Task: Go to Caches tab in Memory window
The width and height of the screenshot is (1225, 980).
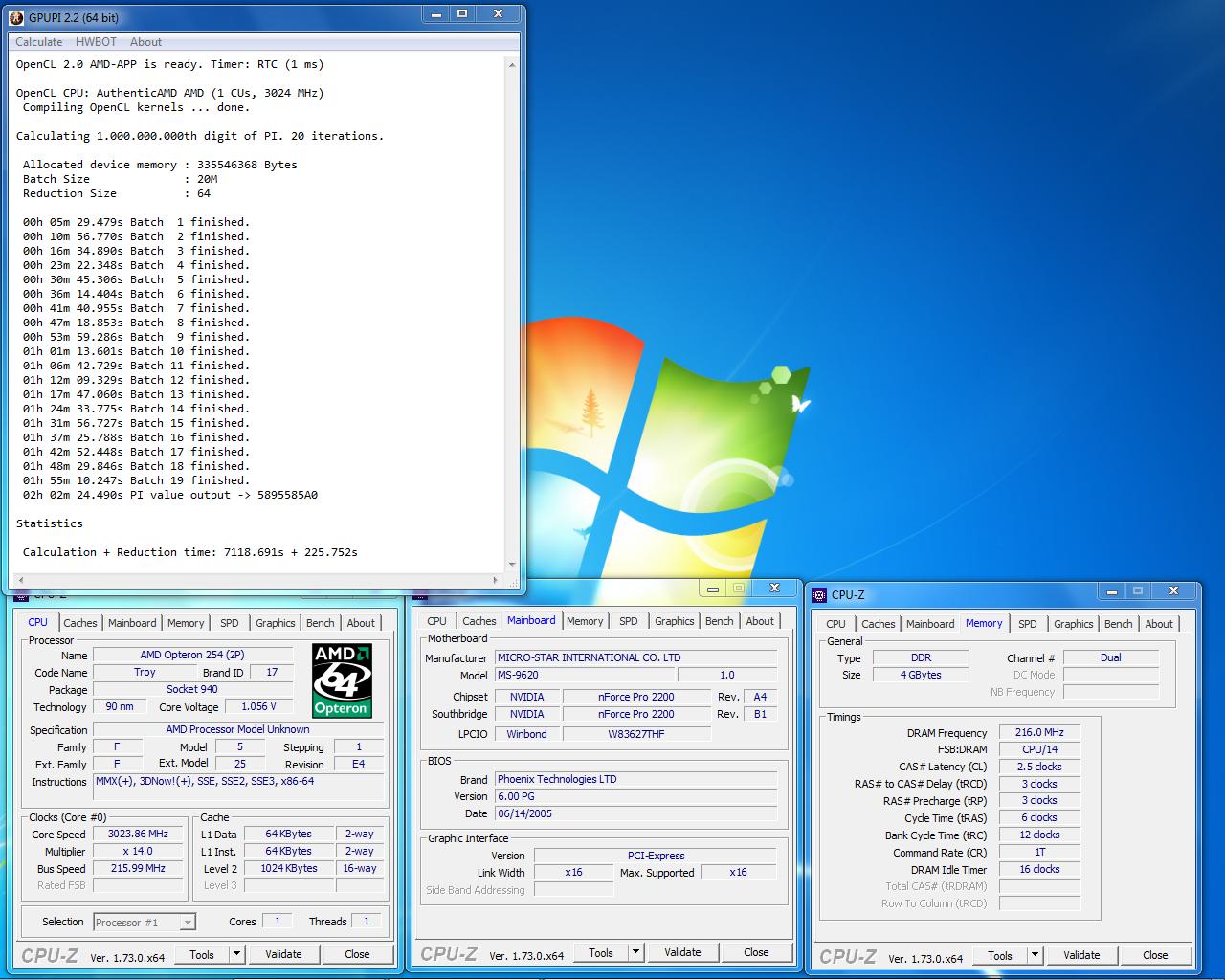Action: click(x=879, y=624)
